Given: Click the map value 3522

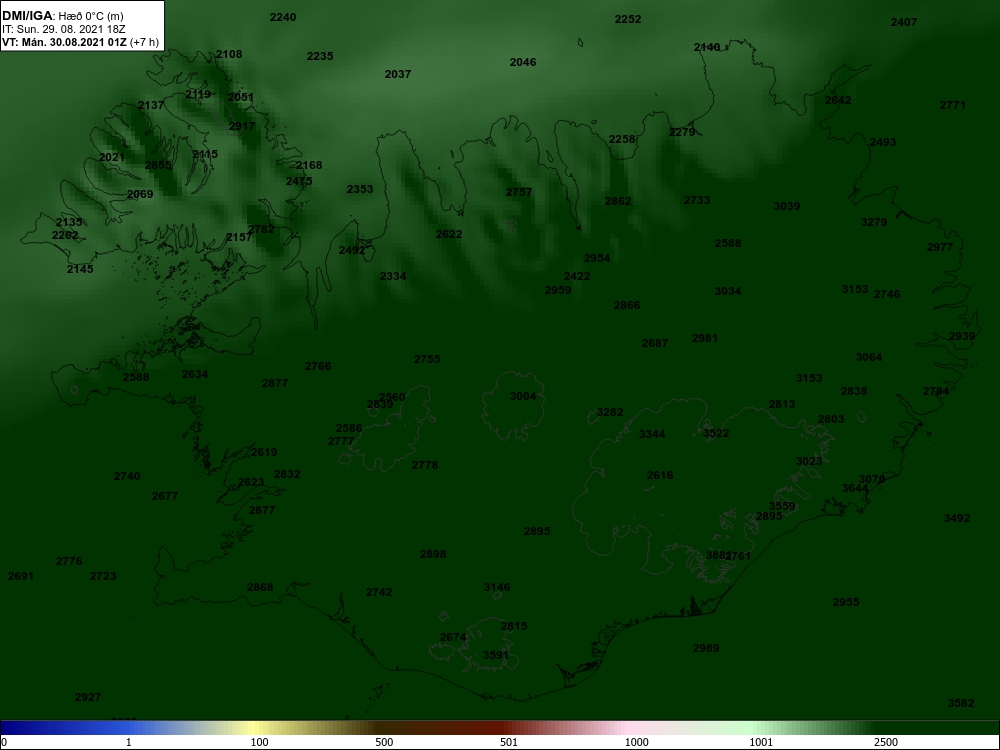Looking at the screenshot, I should (716, 433).
